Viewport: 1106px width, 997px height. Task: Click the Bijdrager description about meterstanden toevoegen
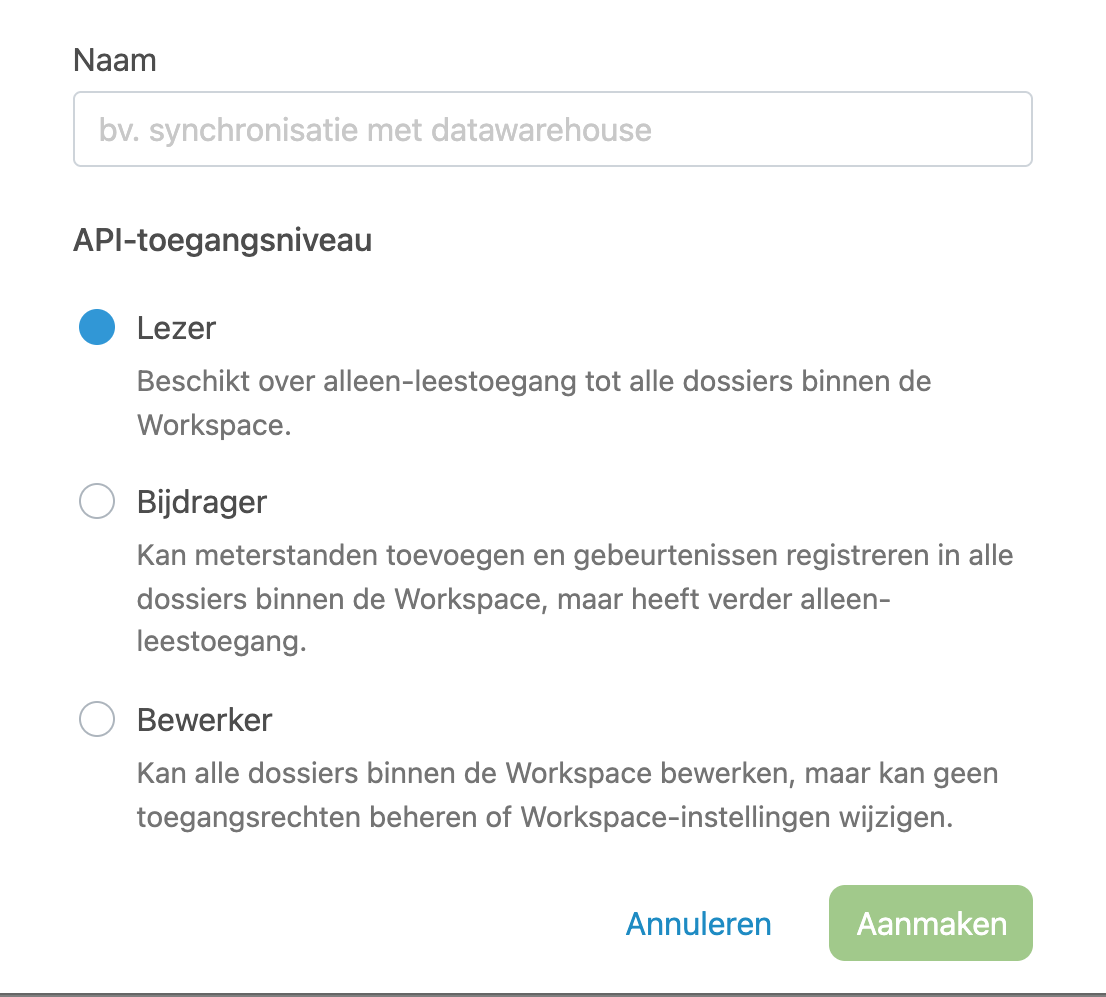coord(575,598)
